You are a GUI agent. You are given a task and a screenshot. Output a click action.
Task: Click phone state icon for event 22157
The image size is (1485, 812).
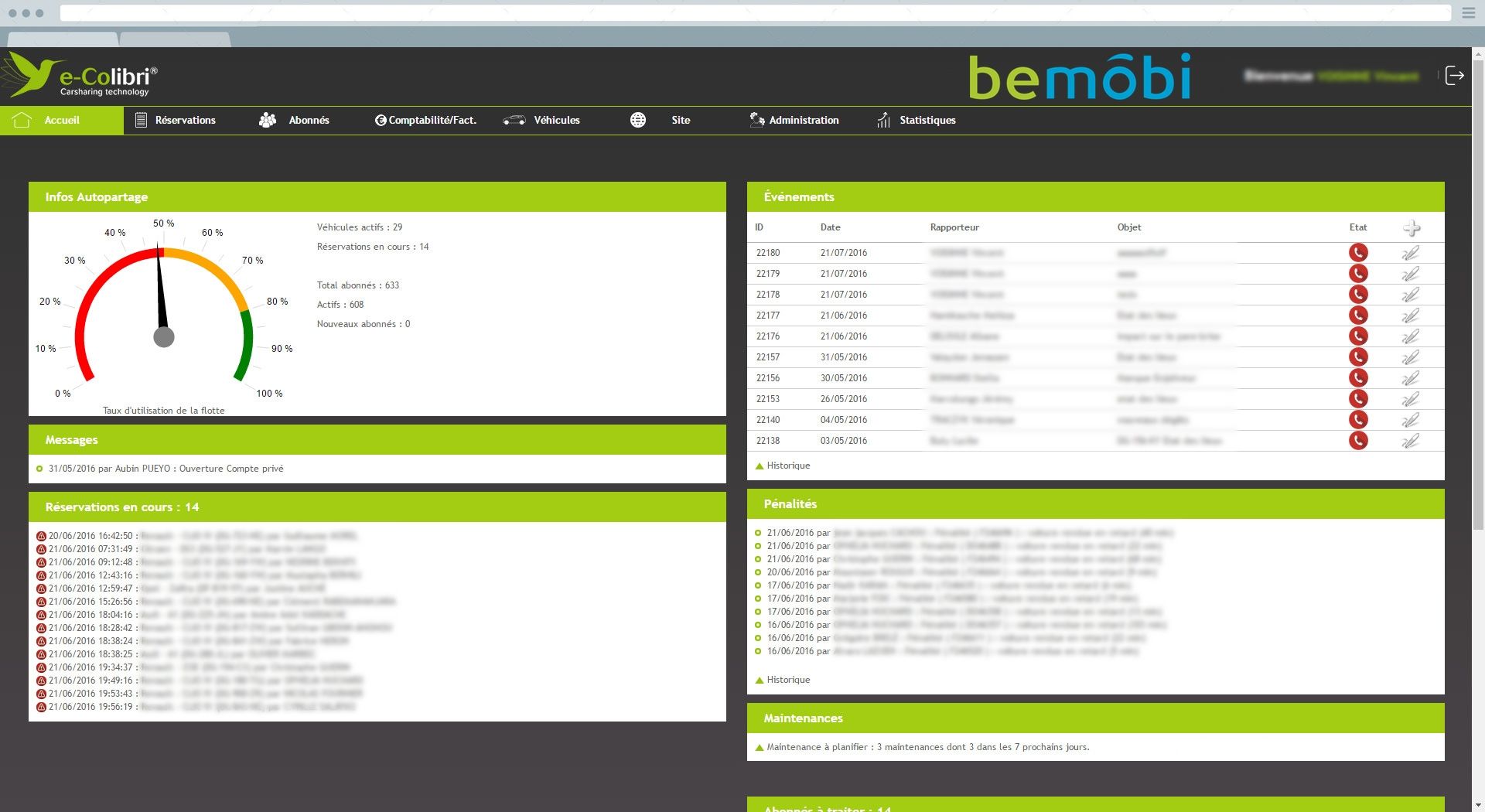coord(1358,357)
